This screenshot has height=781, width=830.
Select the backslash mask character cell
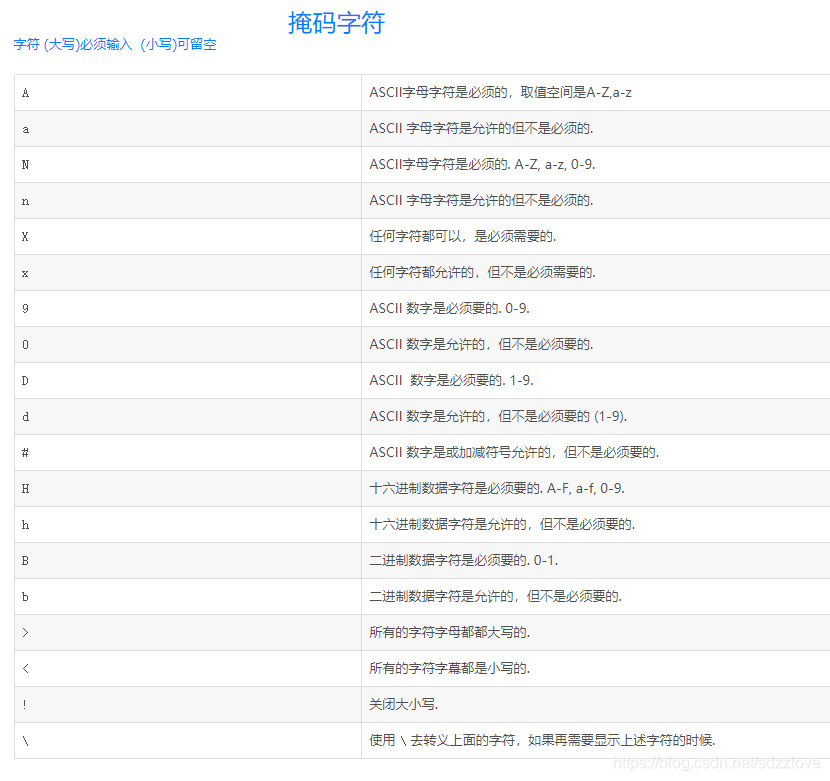(188, 741)
